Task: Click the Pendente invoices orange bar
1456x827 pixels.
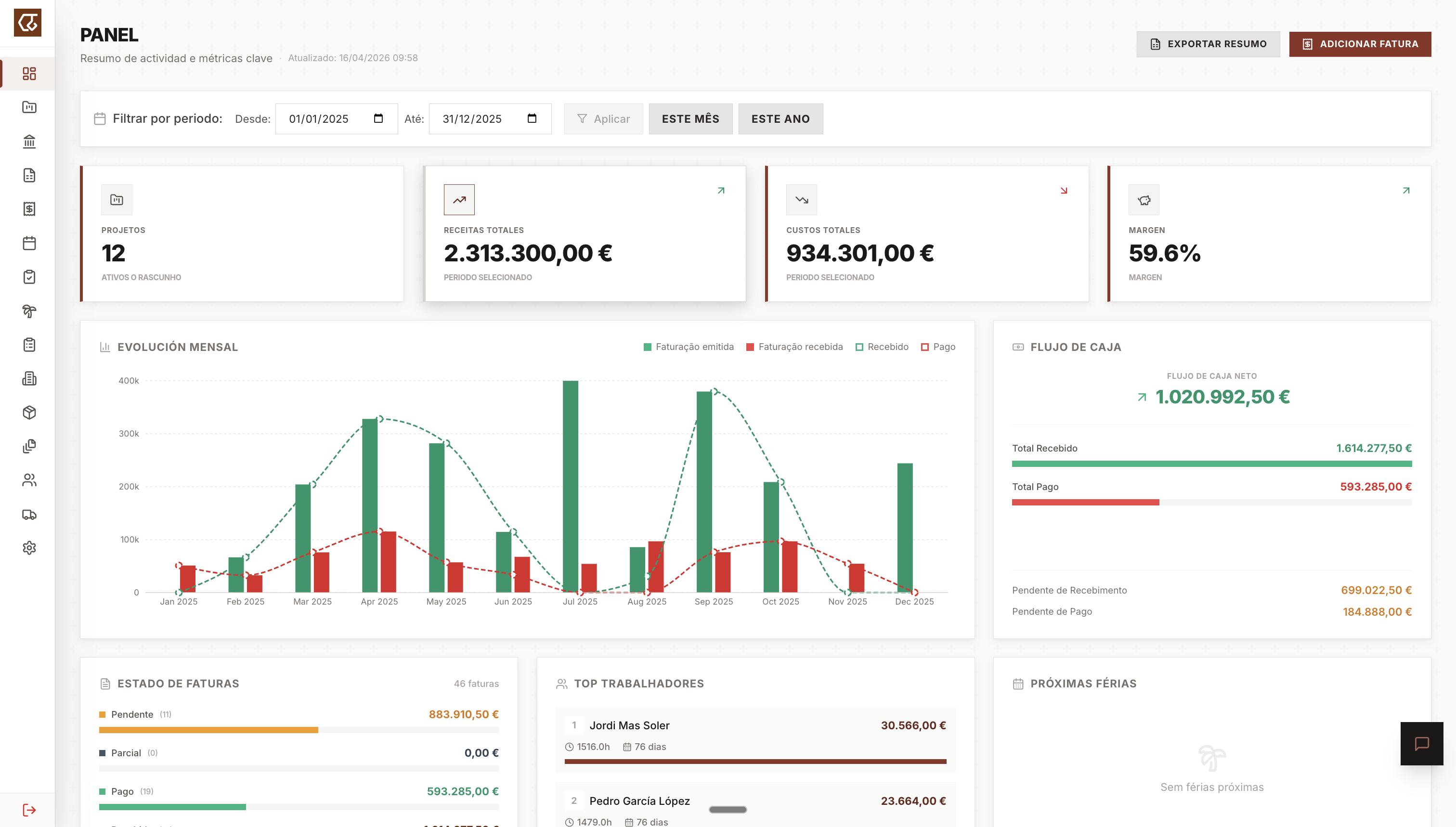Action: pyautogui.click(x=208, y=730)
